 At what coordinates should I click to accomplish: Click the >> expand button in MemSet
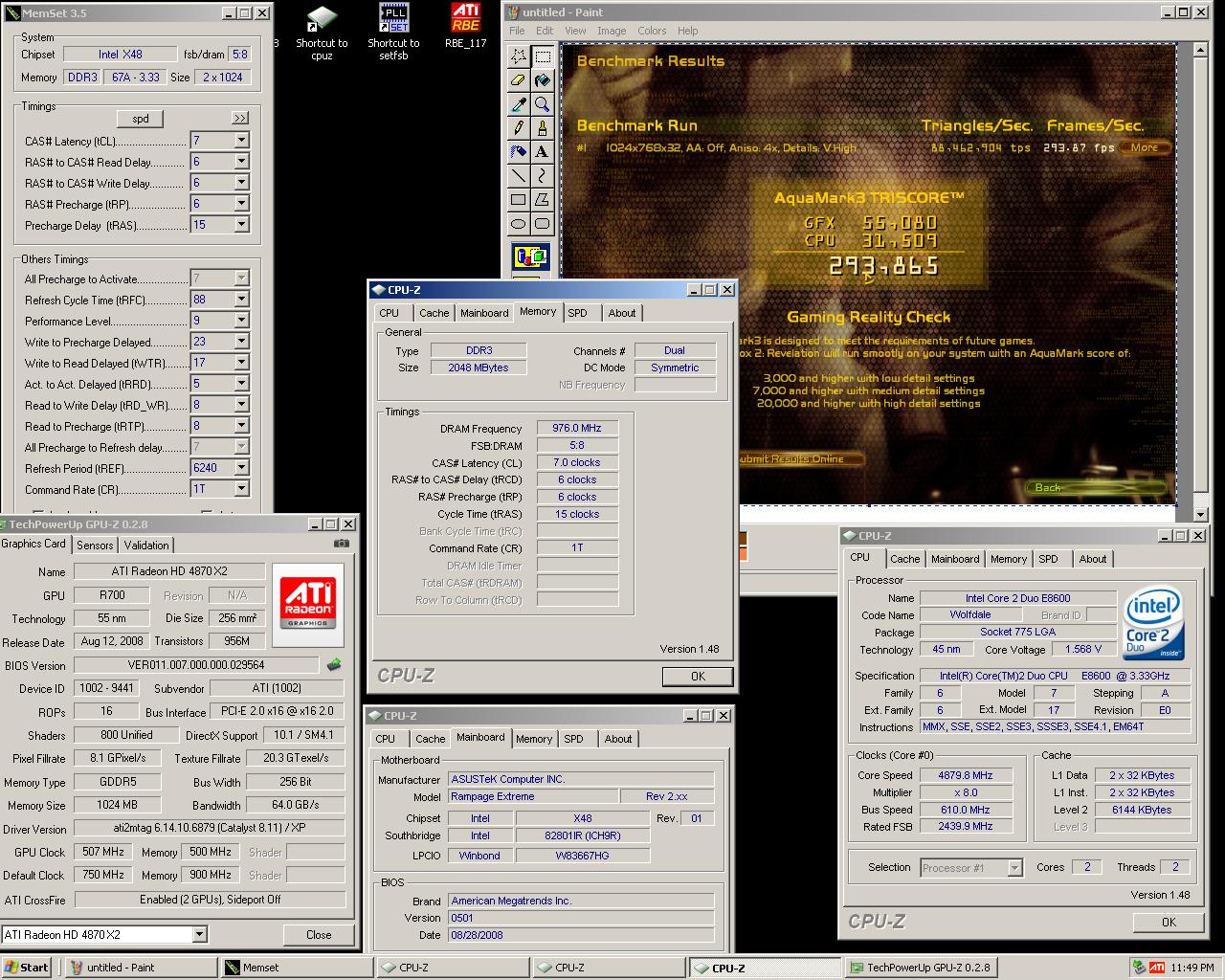(239, 119)
